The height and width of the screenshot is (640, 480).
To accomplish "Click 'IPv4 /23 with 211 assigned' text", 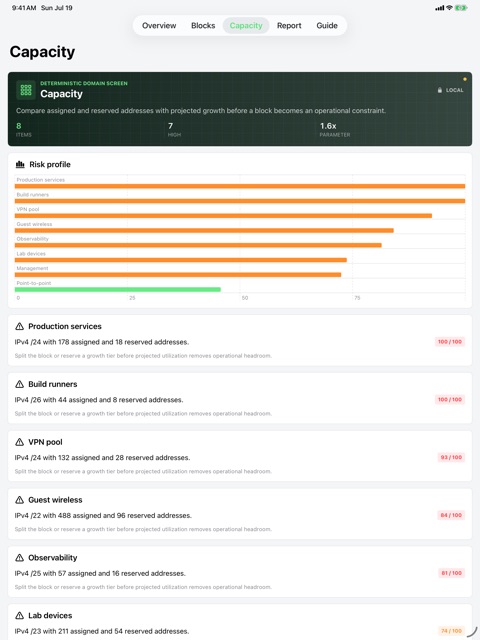I will coord(102,631).
